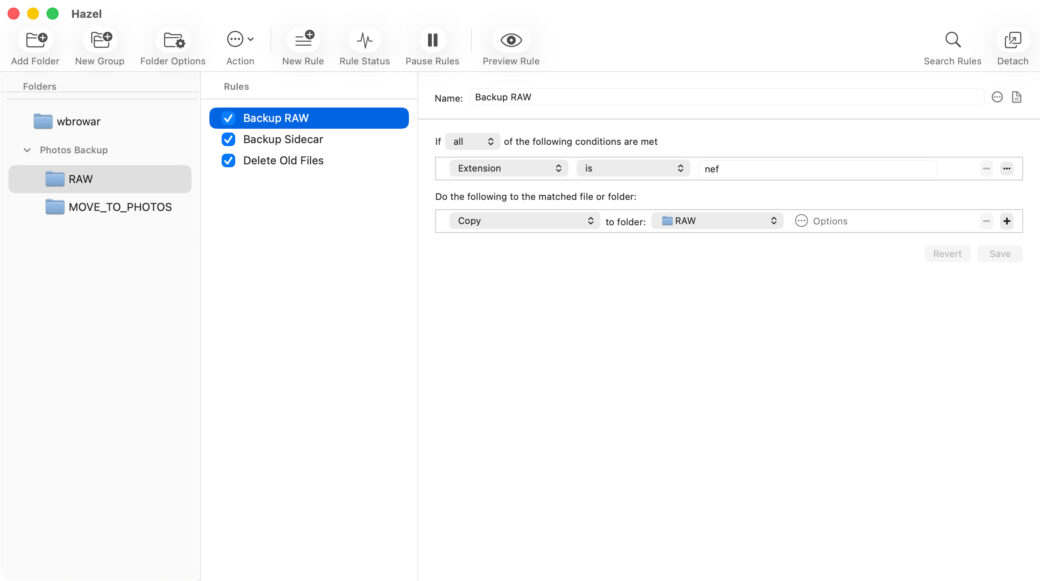Add a New Rule via toolbar
The width and height of the screenshot is (1040, 581).
303,40
